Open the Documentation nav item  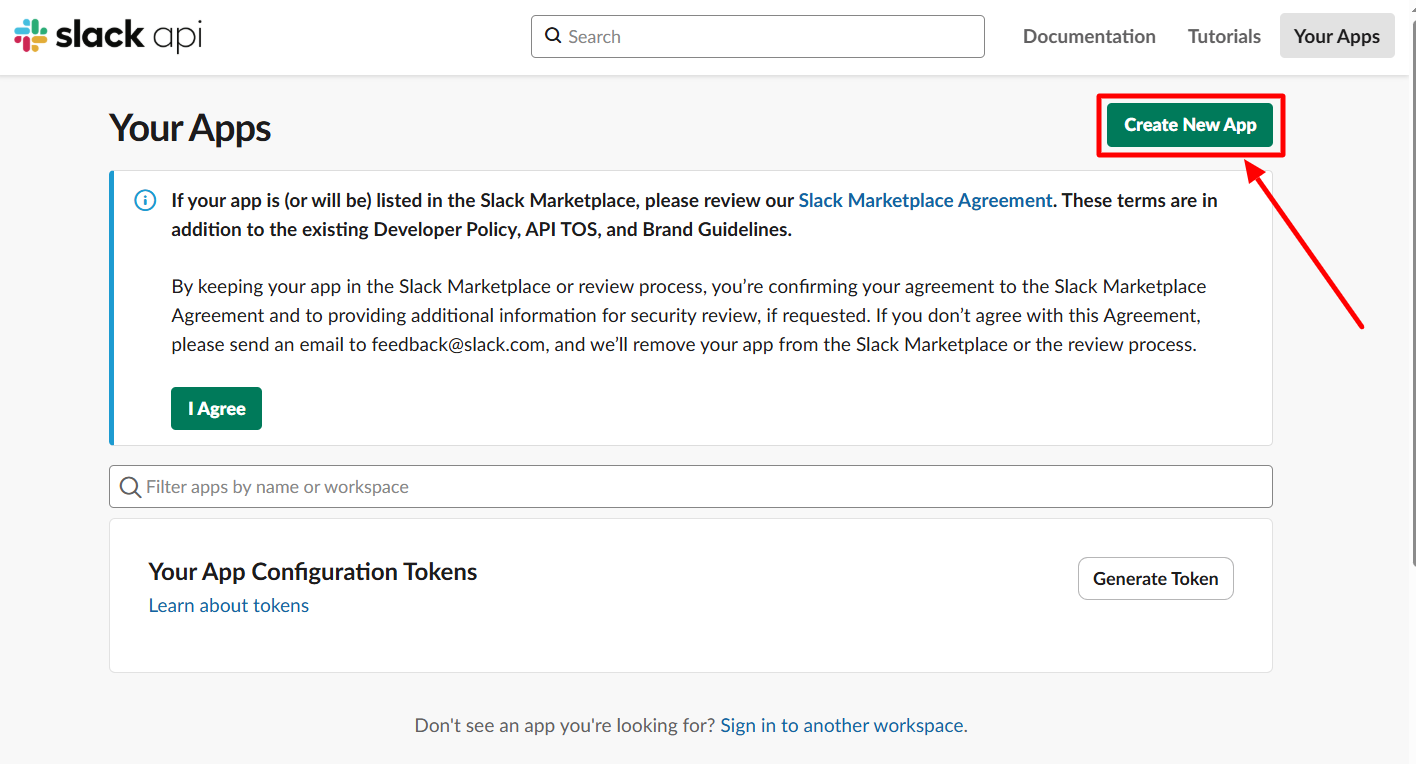point(1089,36)
